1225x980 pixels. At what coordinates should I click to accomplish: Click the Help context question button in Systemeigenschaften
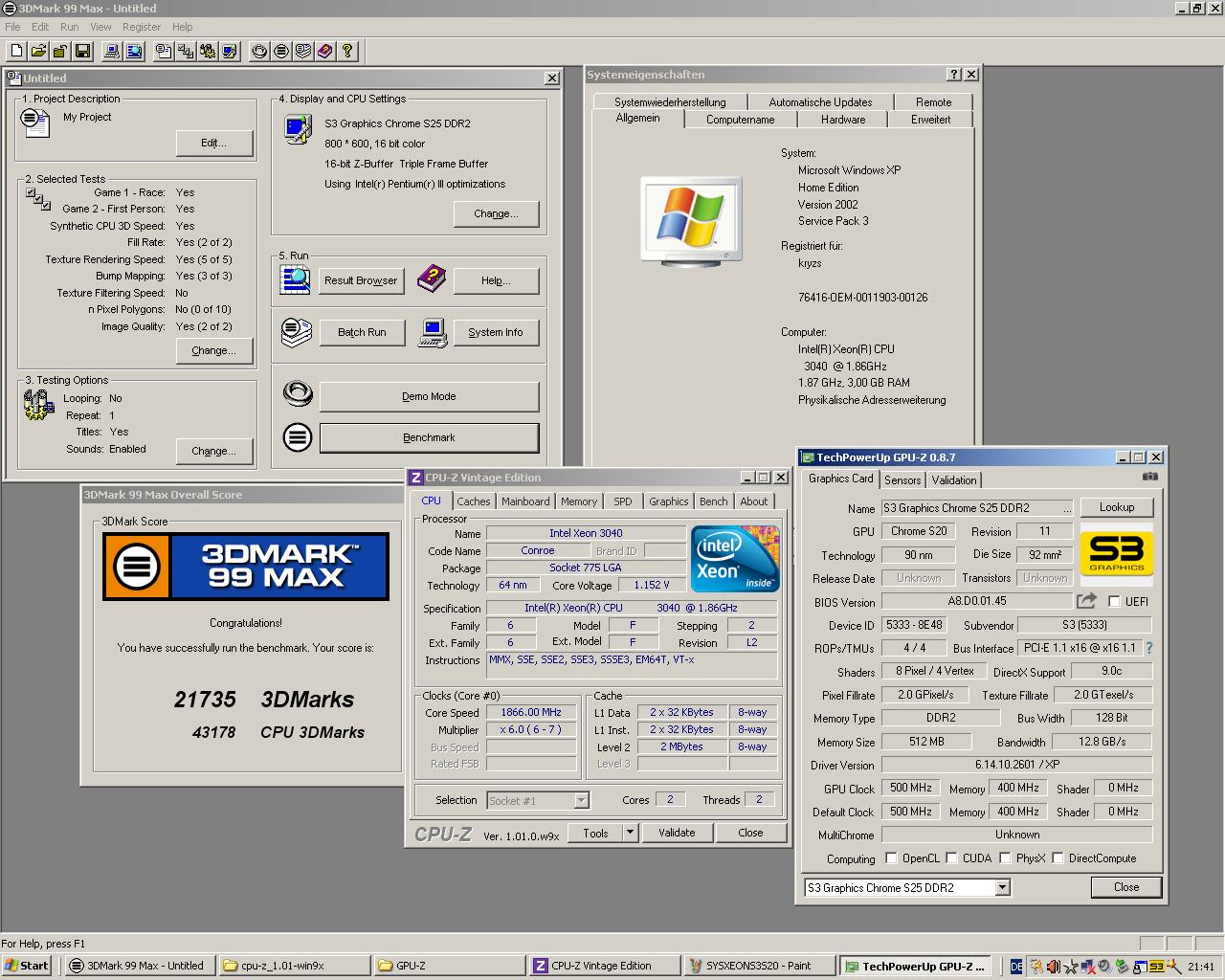tap(954, 75)
